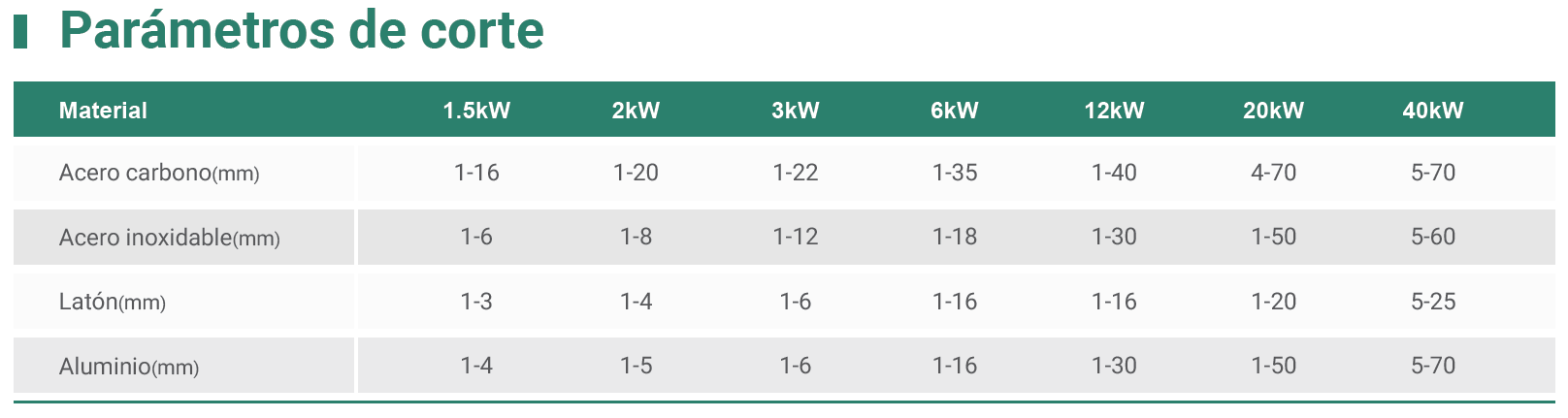Select the 1-35 cell for Acero carbono

pyautogui.click(x=955, y=173)
